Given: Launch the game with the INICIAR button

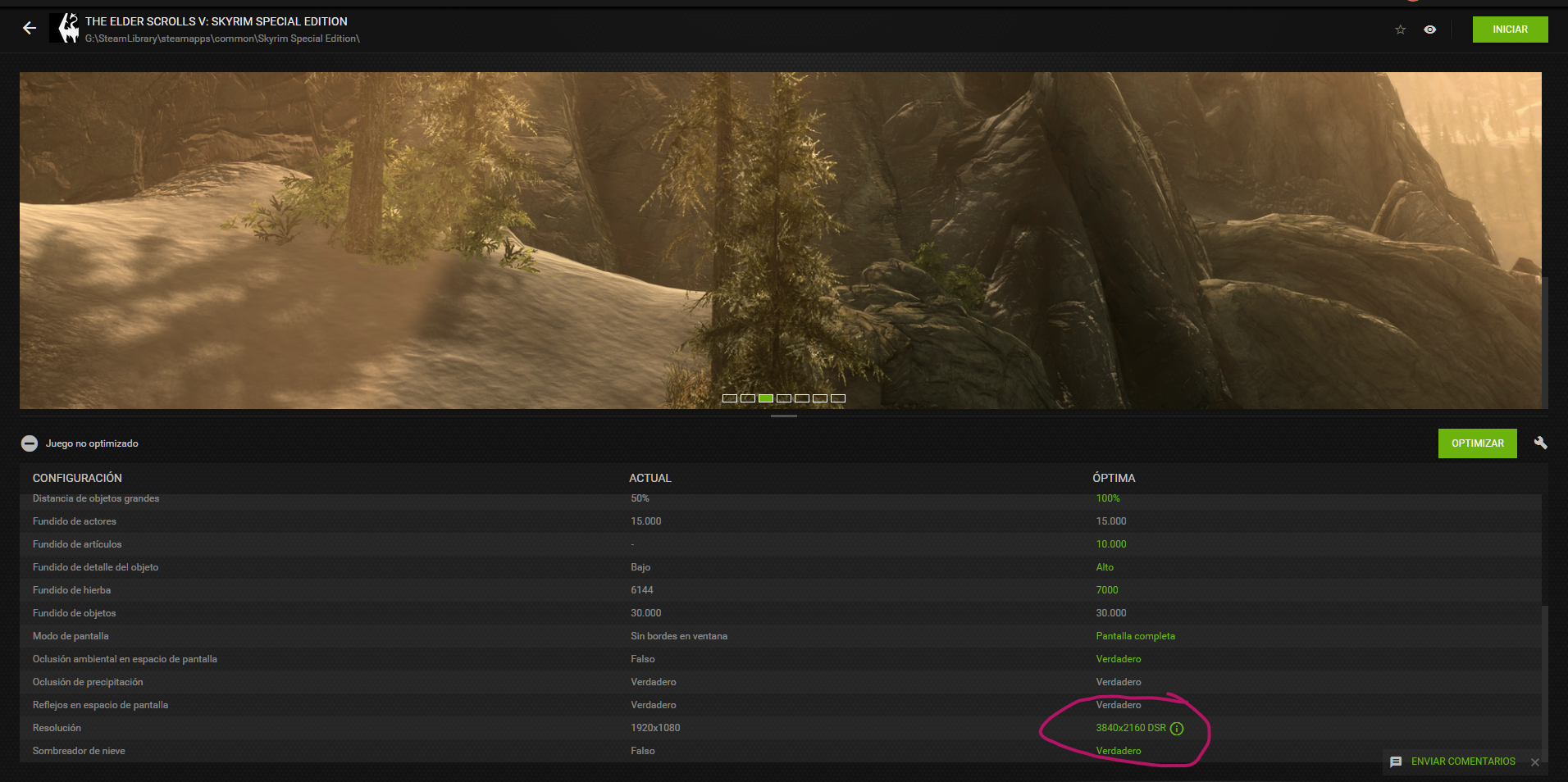Looking at the screenshot, I should click(x=1510, y=30).
